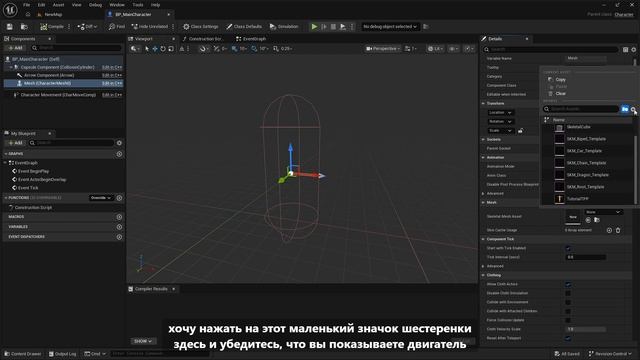Screen dimensions: 640x360
Task: Toggle Start with Tick Enabled checkbox
Action: tap(568, 248)
